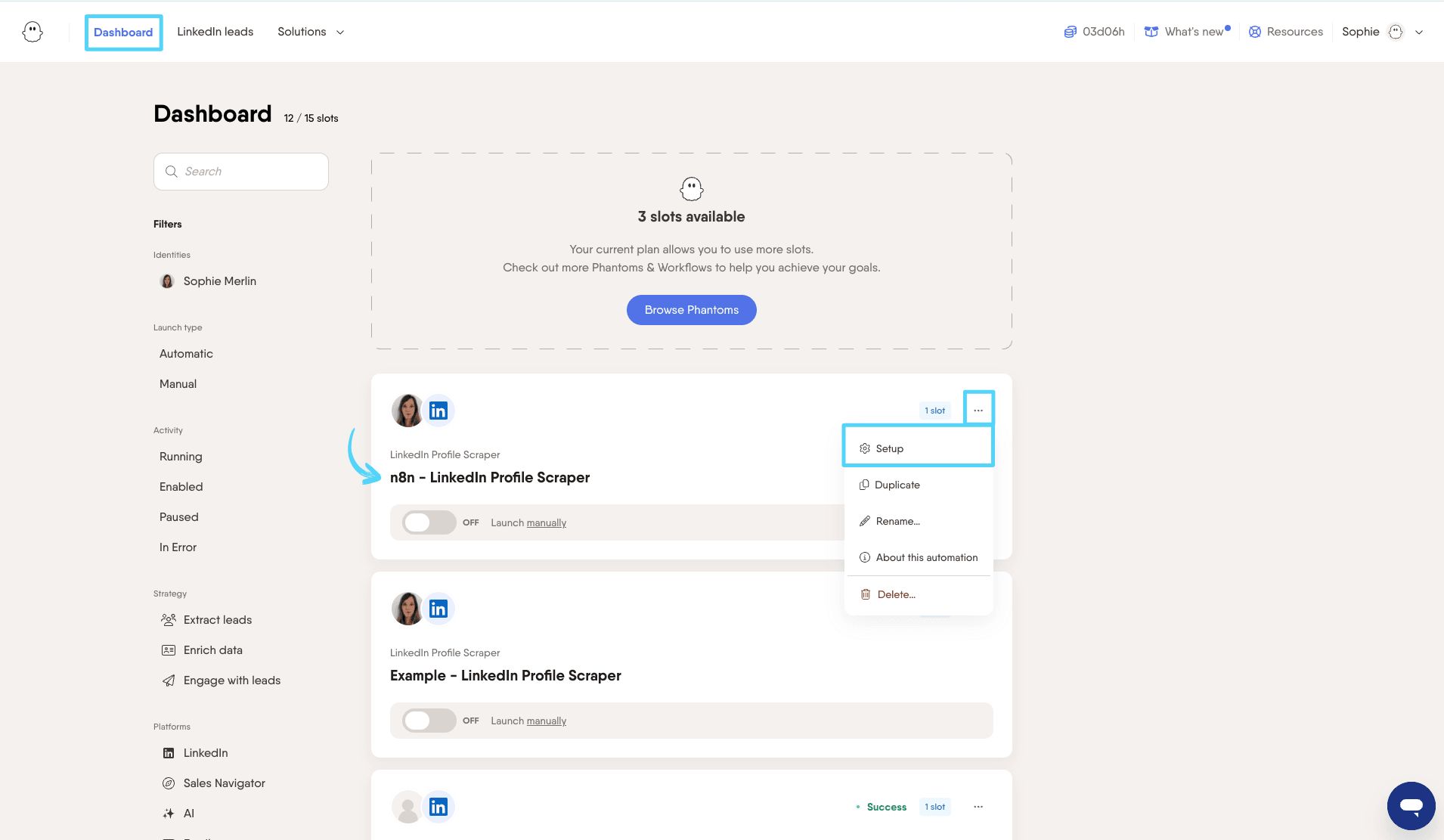Click the Browse Phantoms button

tap(691, 310)
